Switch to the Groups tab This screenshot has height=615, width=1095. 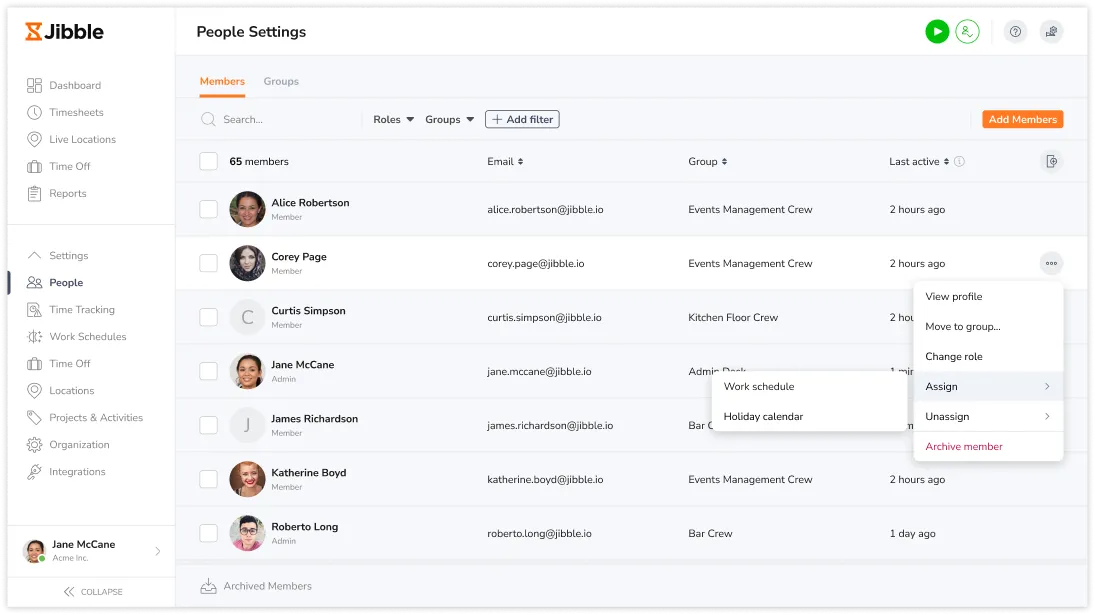click(x=281, y=82)
